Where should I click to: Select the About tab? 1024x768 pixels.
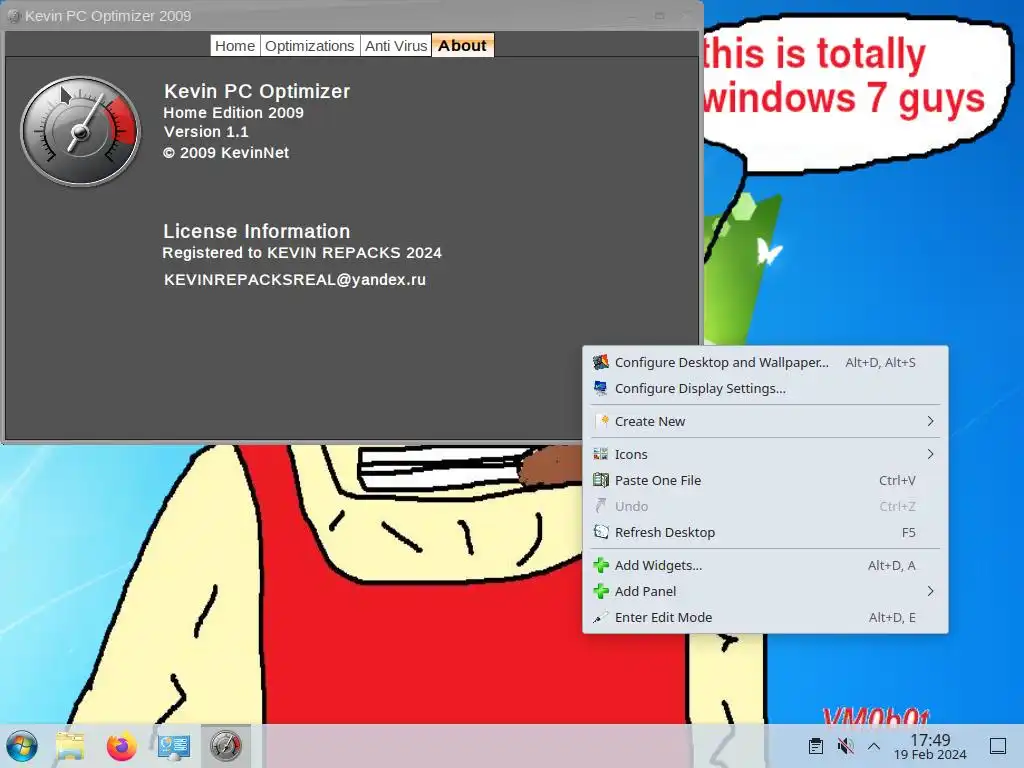[x=462, y=46]
